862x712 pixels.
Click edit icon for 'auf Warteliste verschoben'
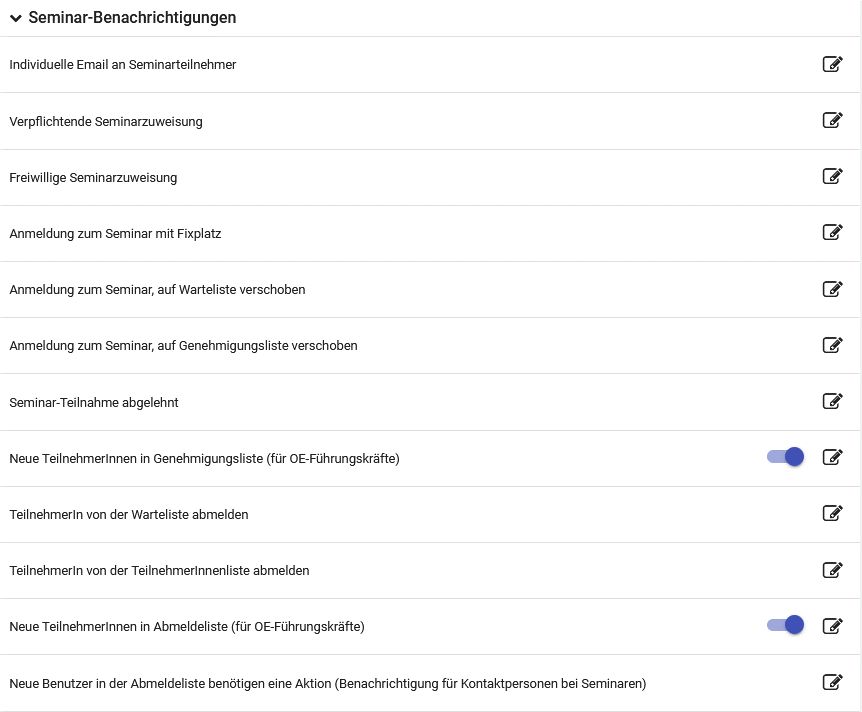pos(832,289)
